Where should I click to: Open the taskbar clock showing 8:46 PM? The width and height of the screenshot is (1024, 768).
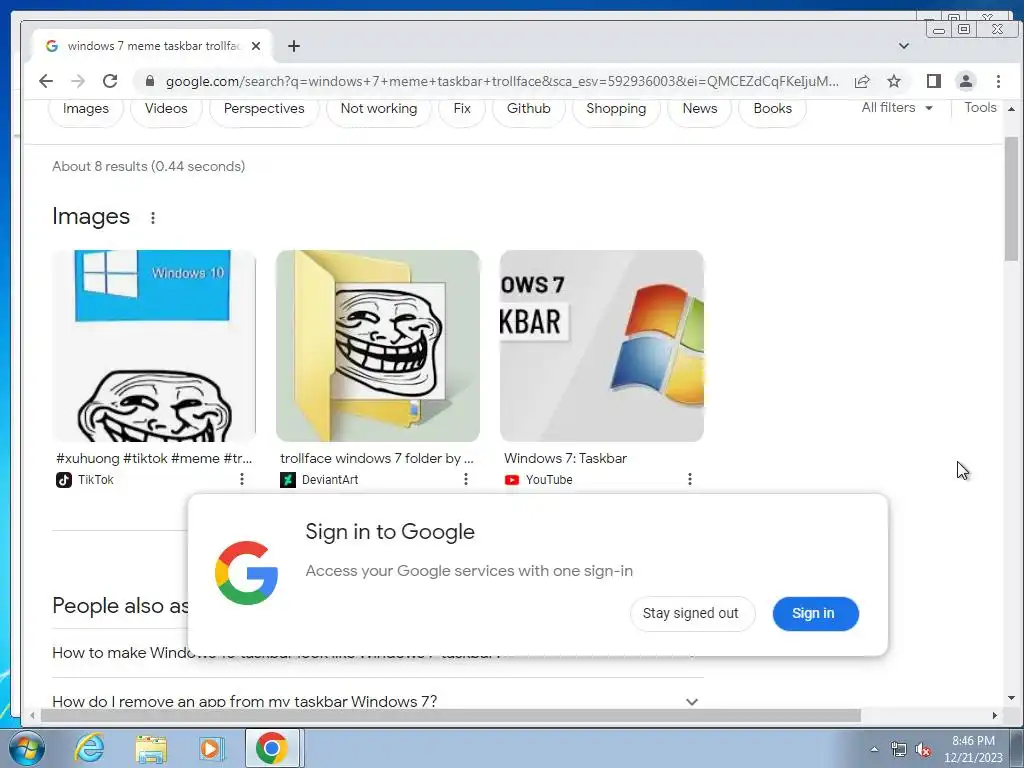click(974, 749)
